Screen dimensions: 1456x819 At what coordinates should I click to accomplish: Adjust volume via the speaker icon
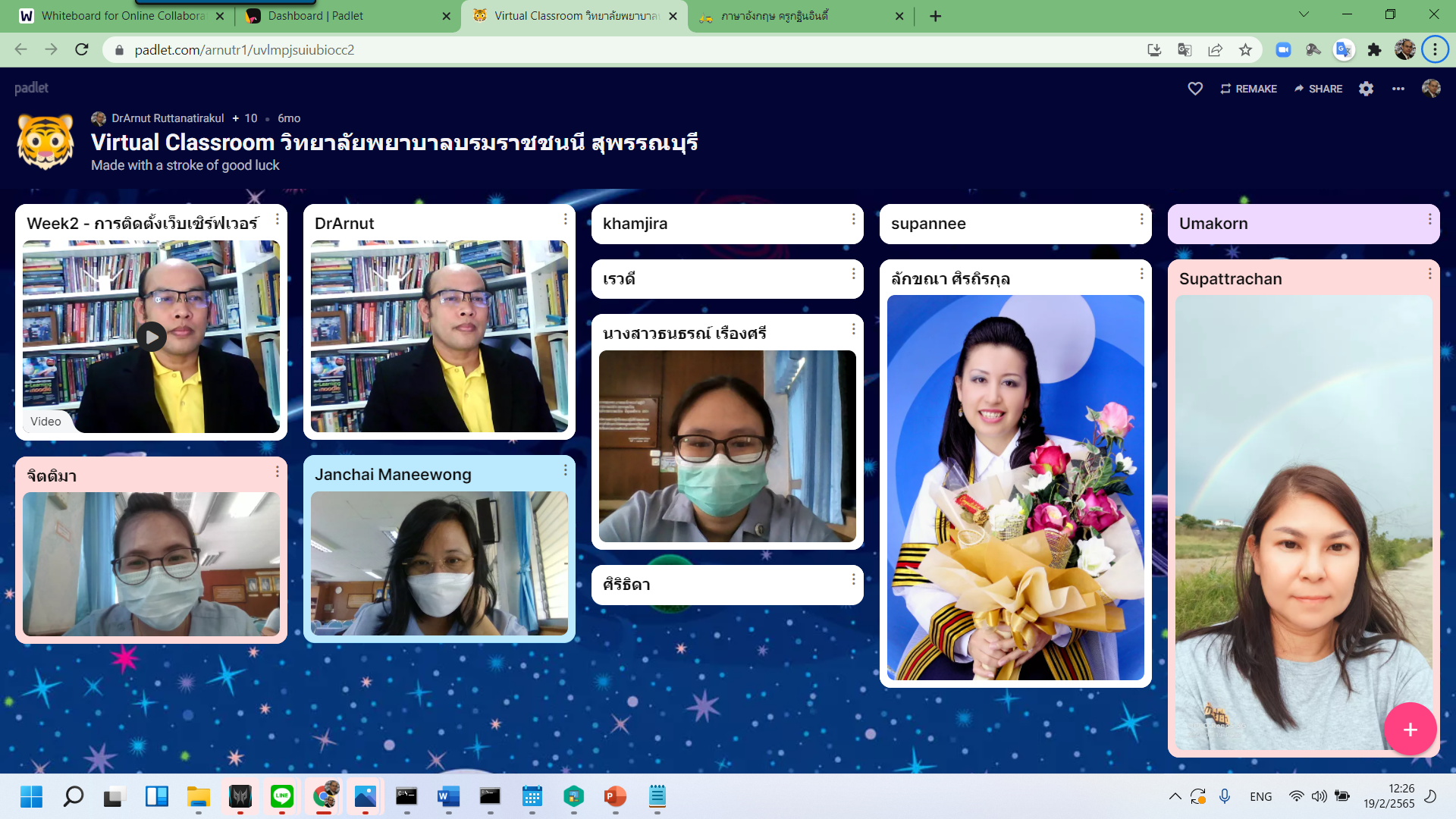coord(1319,796)
